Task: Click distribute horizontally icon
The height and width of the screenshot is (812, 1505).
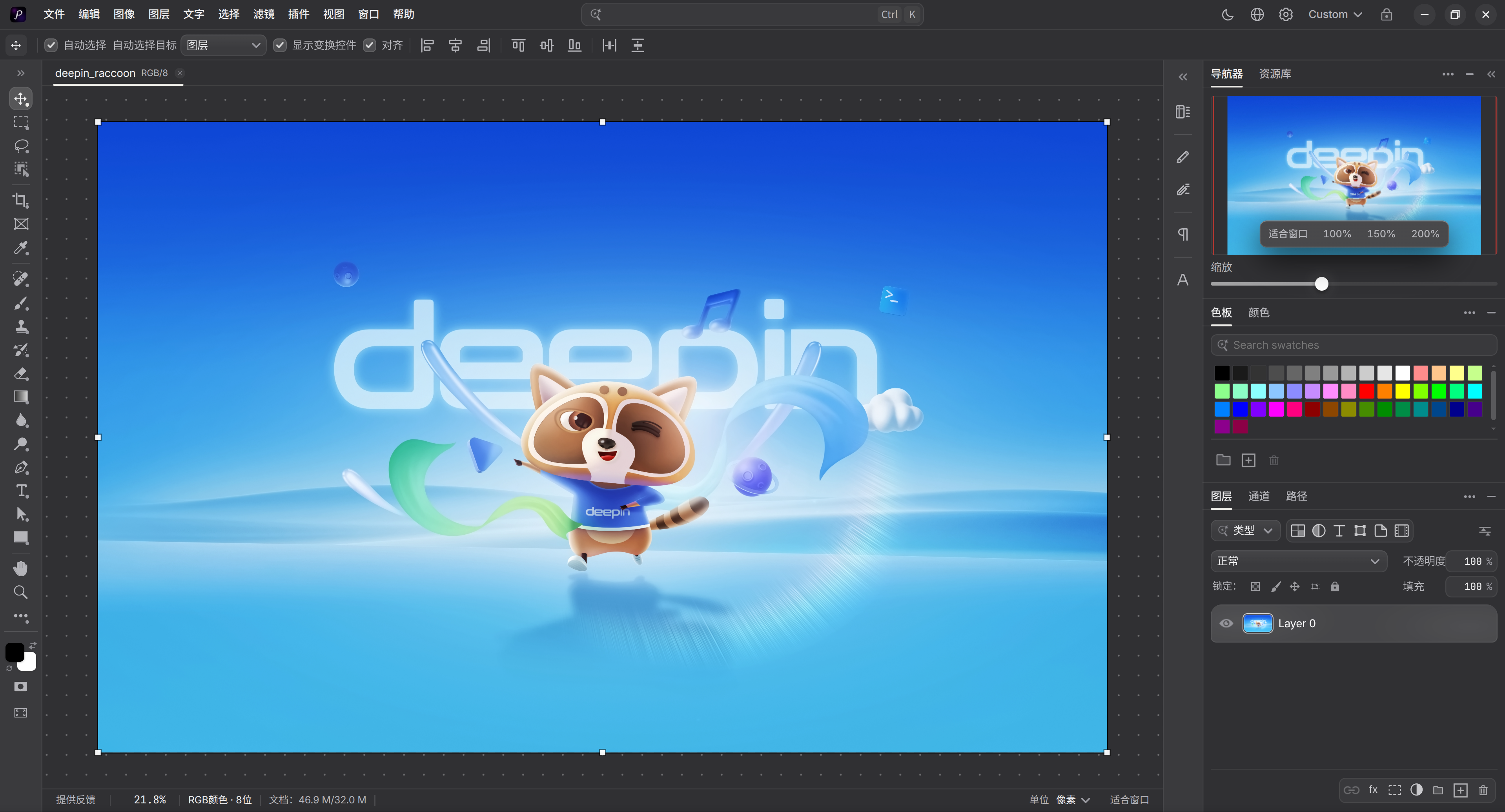Action: [x=609, y=45]
